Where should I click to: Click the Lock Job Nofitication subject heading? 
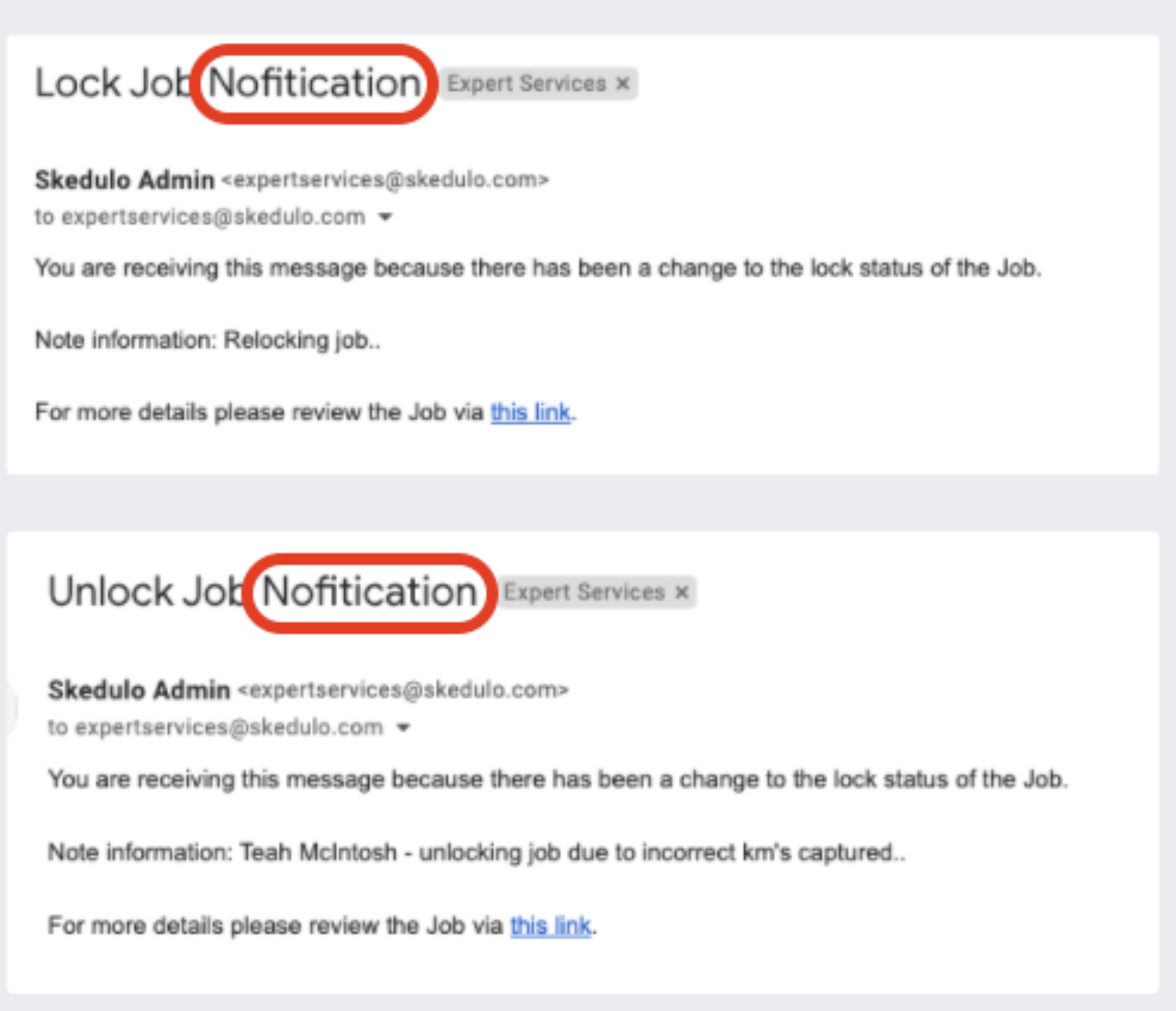pyautogui.click(x=229, y=83)
